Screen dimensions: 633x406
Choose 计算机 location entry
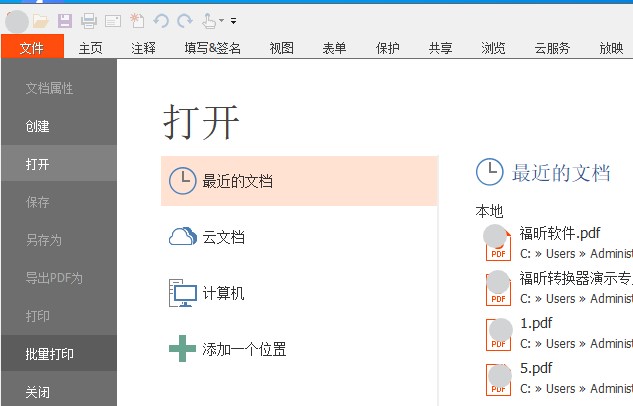[x=300, y=293]
